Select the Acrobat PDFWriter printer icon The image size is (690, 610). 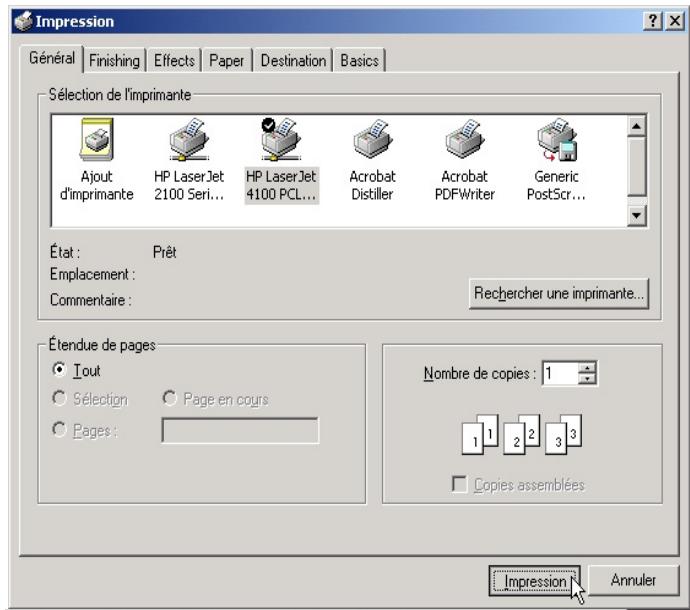[465, 159]
